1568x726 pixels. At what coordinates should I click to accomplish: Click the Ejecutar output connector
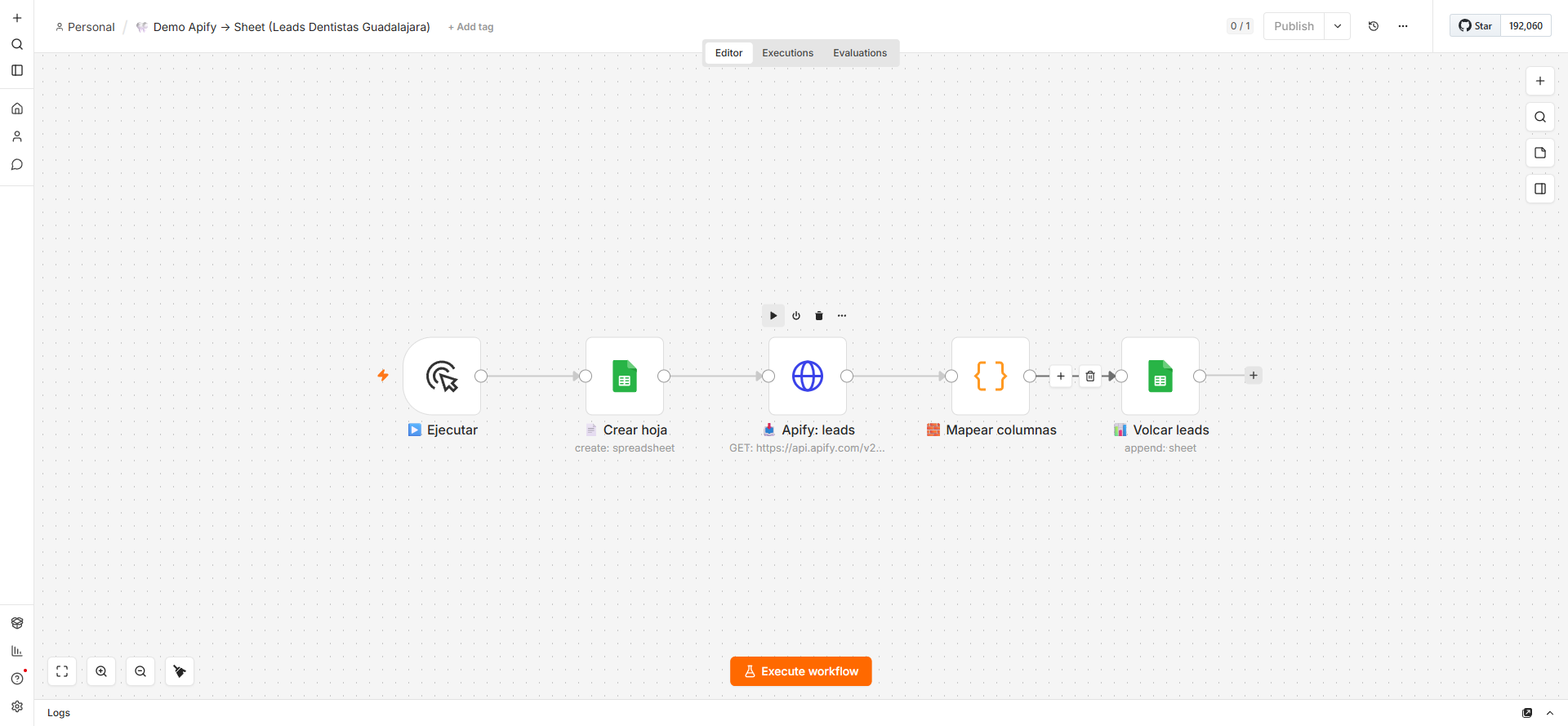pyautogui.click(x=481, y=376)
